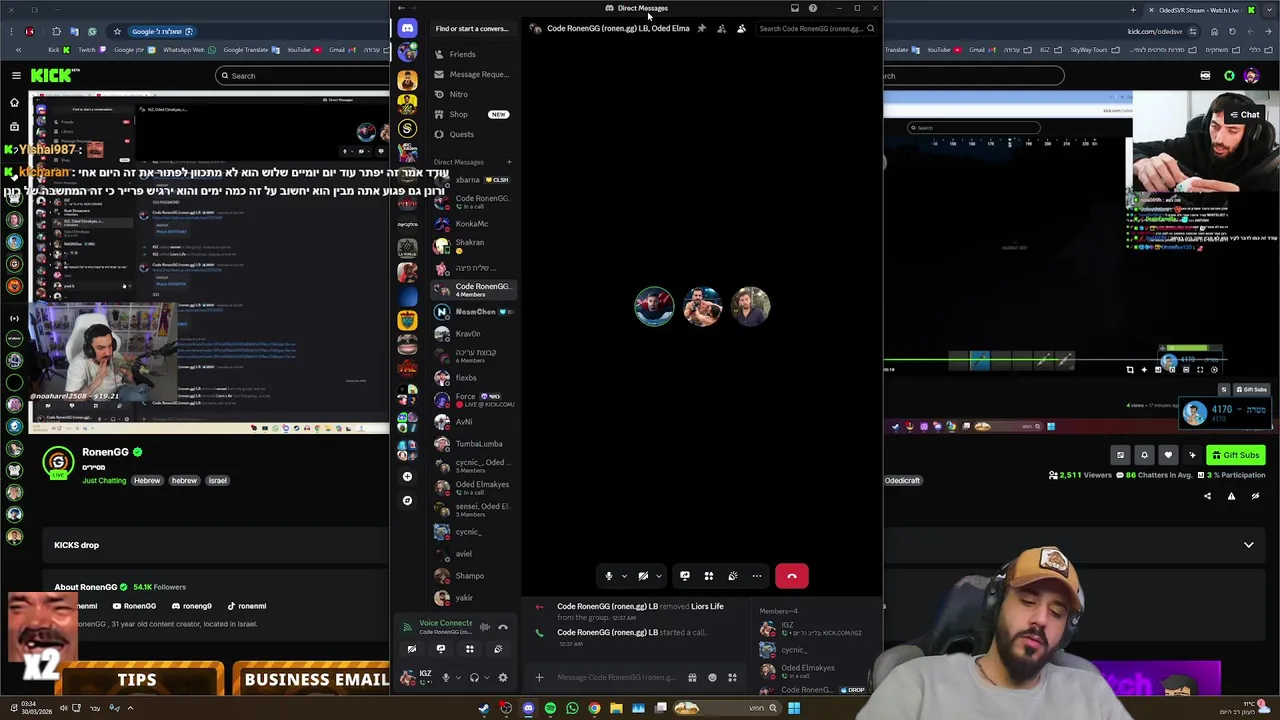Open Quests in Discord sidebar
1280x720 pixels.
pos(472,134)
